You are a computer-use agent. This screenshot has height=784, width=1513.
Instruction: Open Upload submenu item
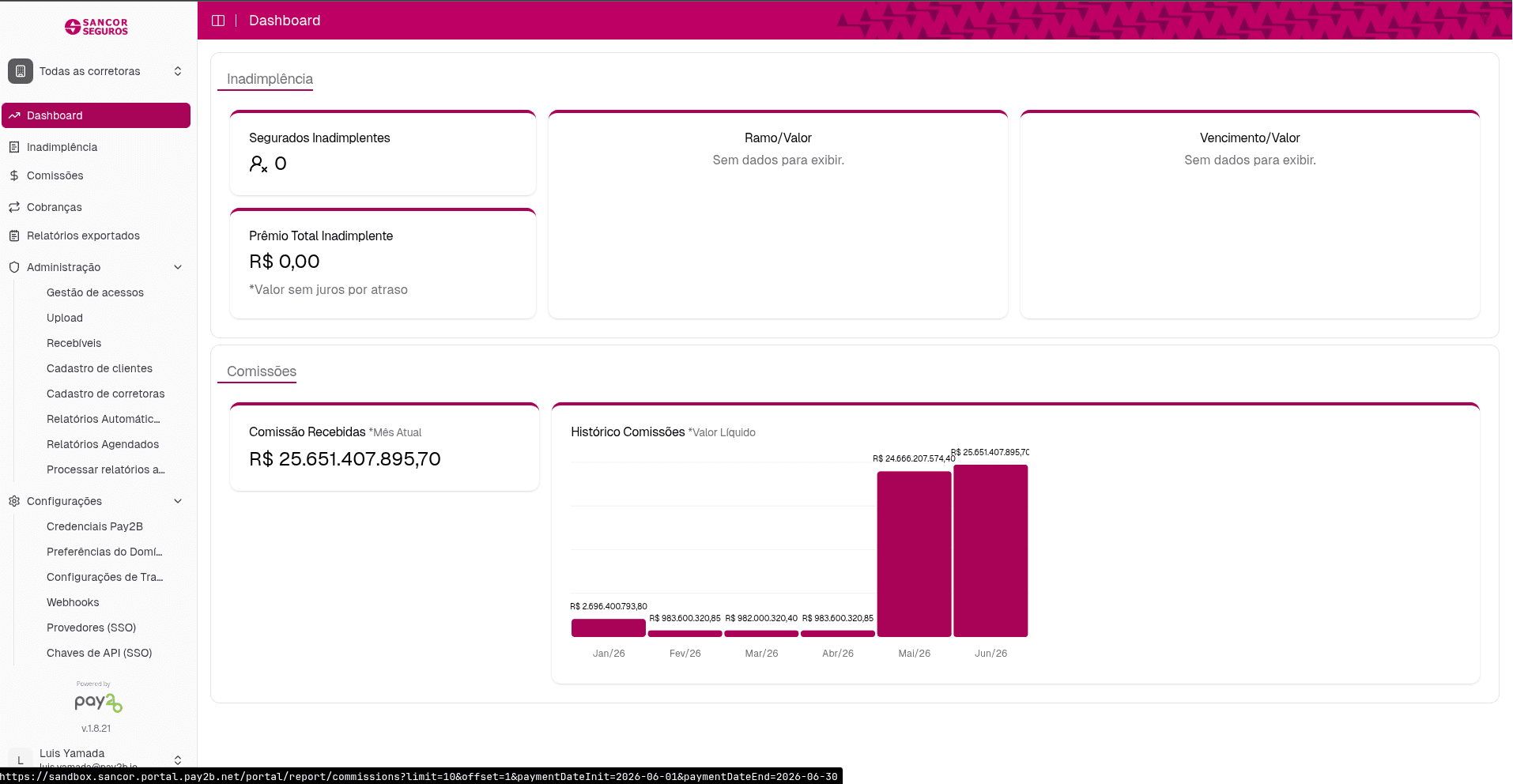[x=65, y=318]
